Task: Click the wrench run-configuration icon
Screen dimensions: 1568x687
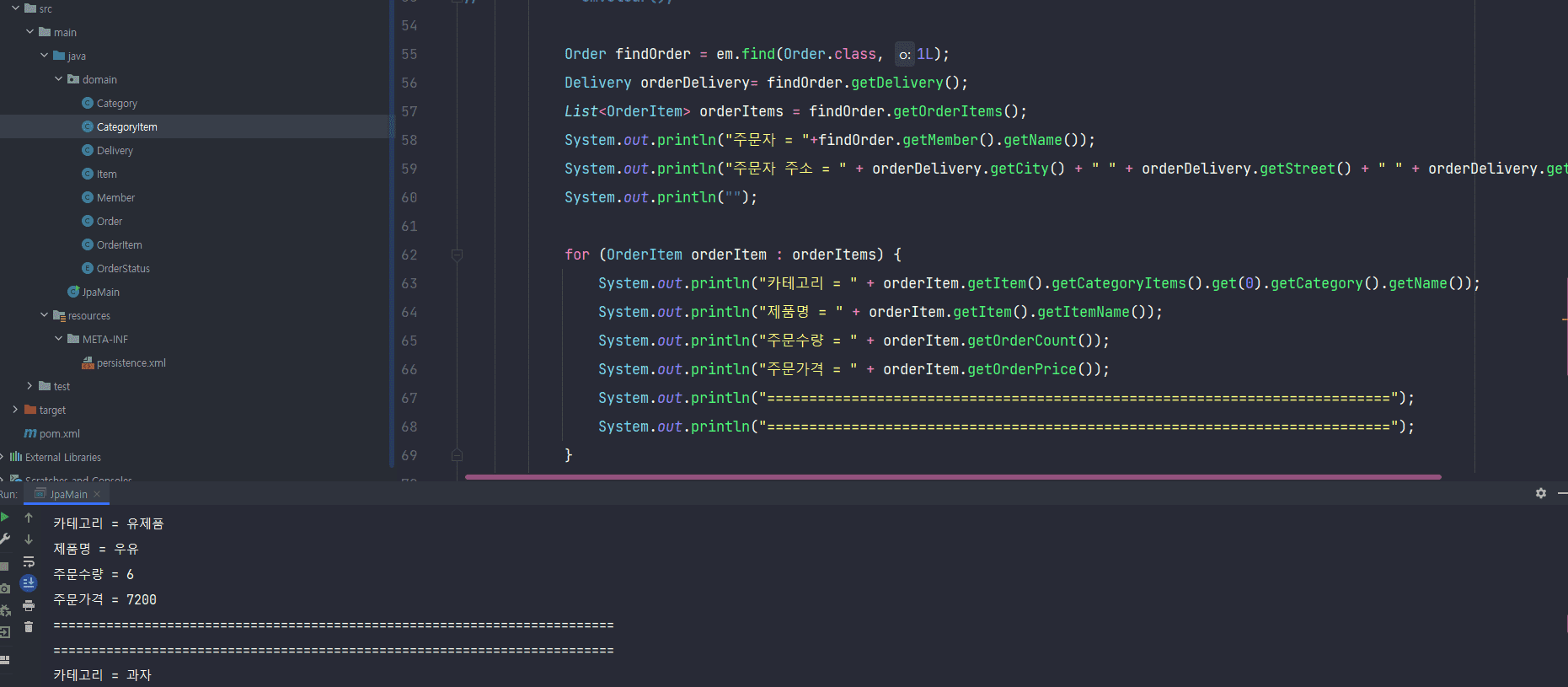Action: 4,539
